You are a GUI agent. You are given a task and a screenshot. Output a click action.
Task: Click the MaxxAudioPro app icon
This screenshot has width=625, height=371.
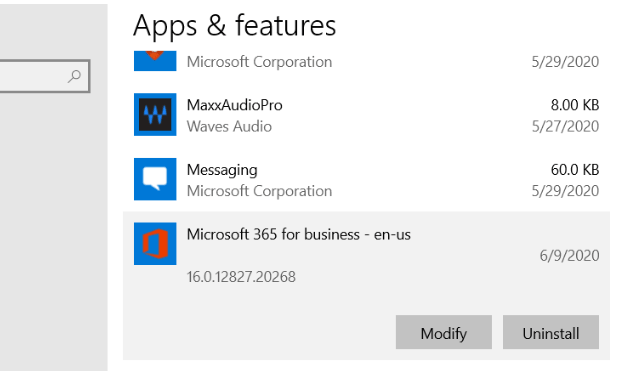click(155, 114)
